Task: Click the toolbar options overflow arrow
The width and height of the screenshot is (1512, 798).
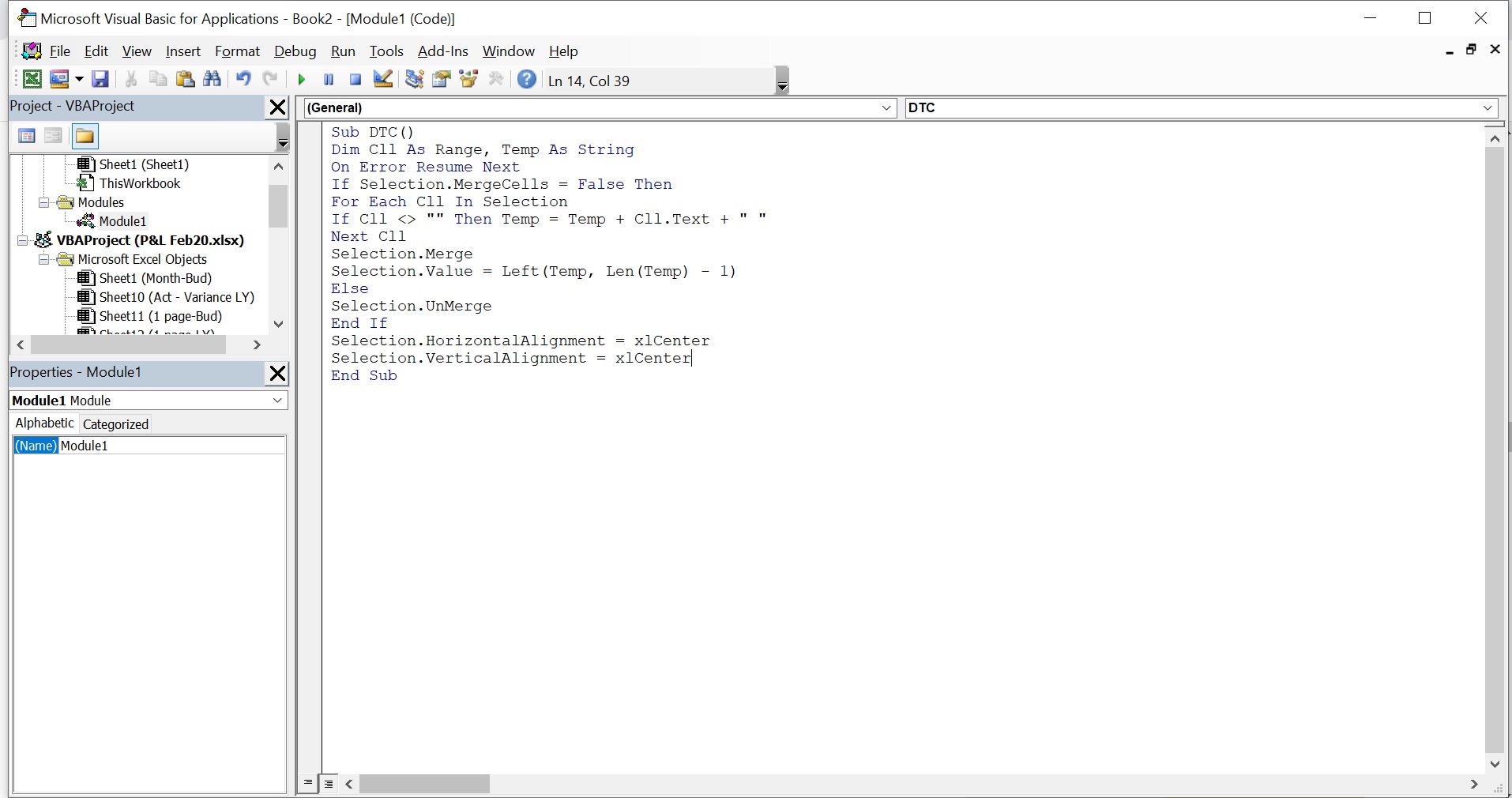Action: coord(782,81)
